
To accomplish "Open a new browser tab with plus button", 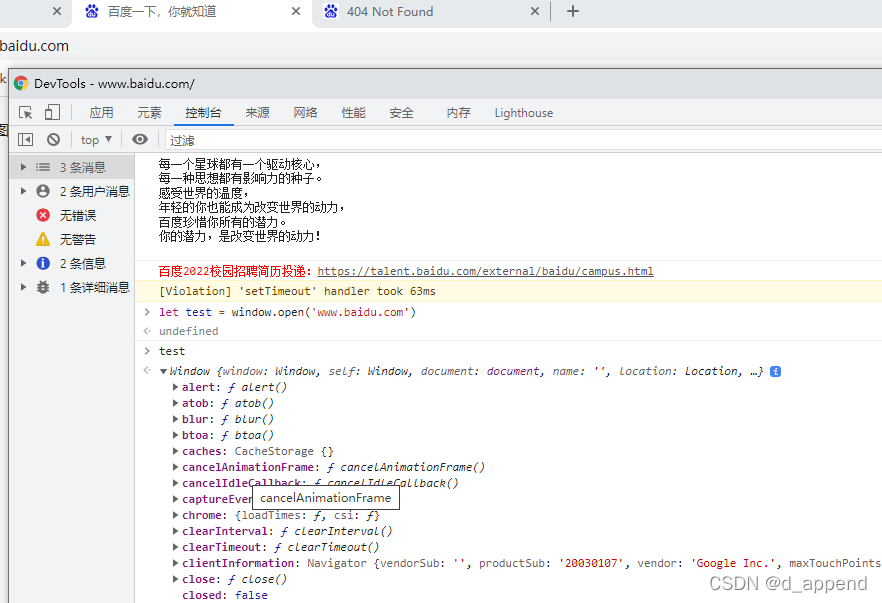I will 573,11.
